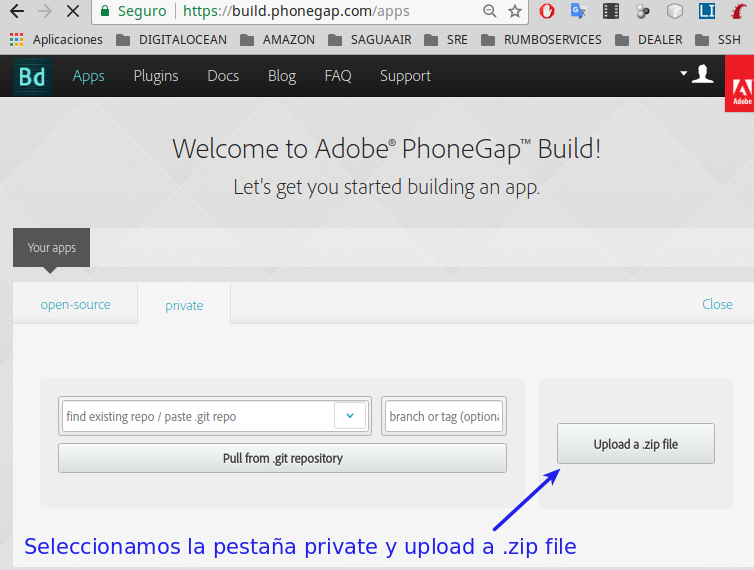Open the FAQ navigation item
754x570 pixels.
338,76
